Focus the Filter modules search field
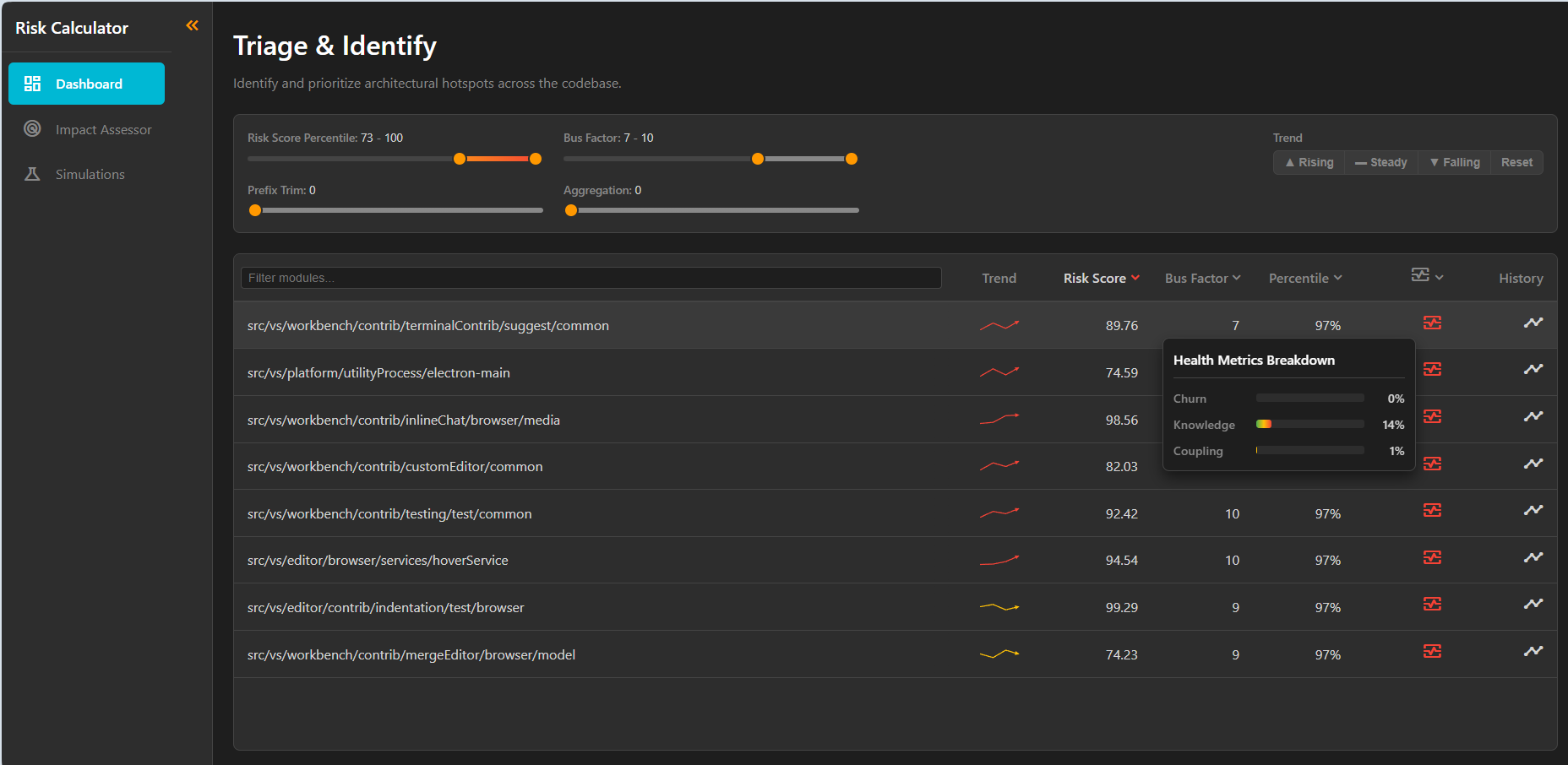 click(x=591, y=278)
